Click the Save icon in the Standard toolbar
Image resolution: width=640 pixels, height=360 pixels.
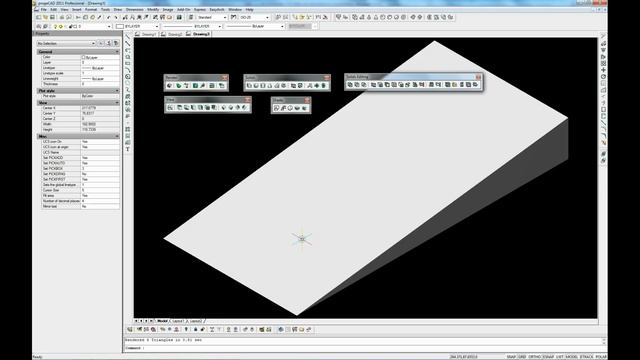(52, 18)
